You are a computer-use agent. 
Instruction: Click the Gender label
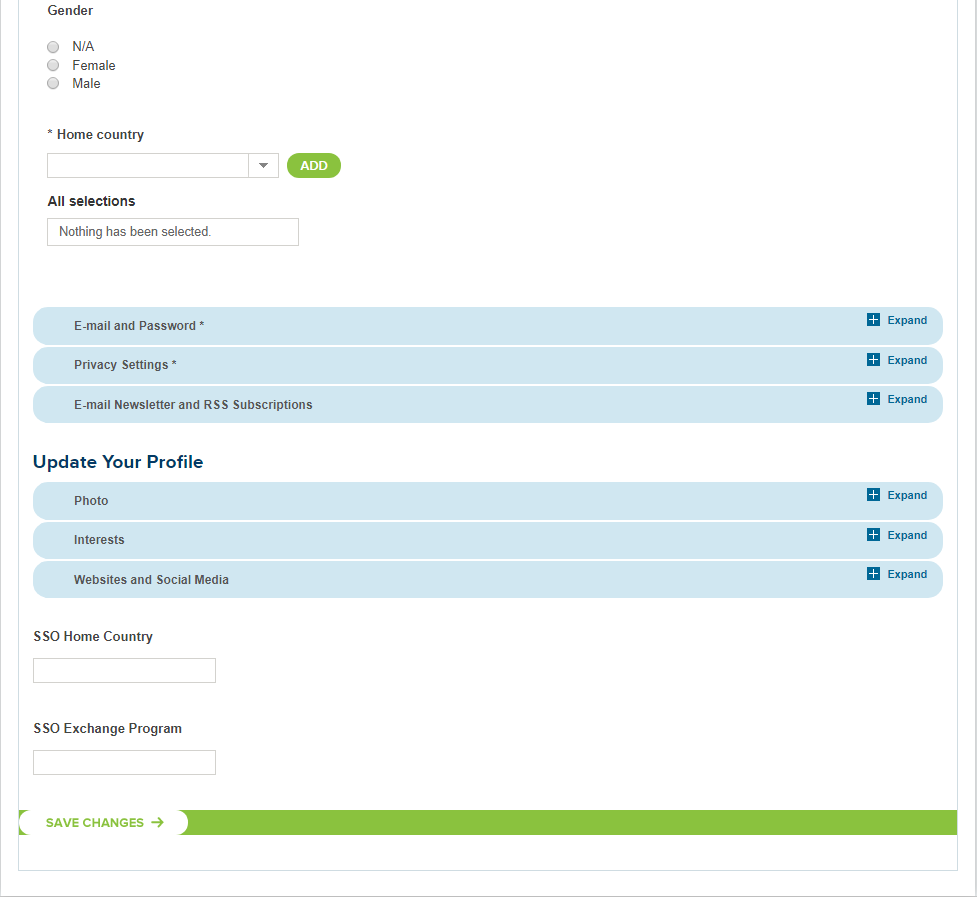(x=70, y=11)
